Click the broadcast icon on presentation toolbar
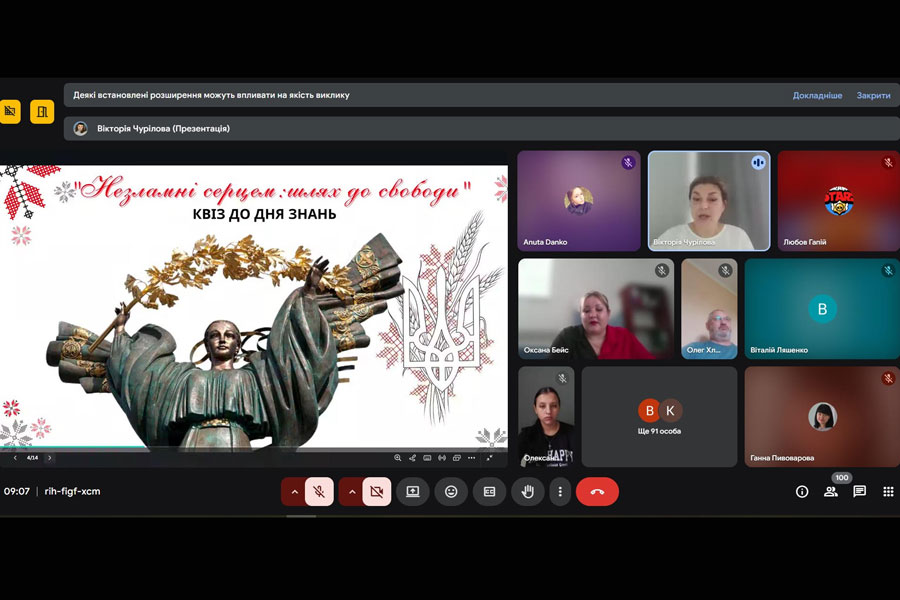 [x=442, y=458]
